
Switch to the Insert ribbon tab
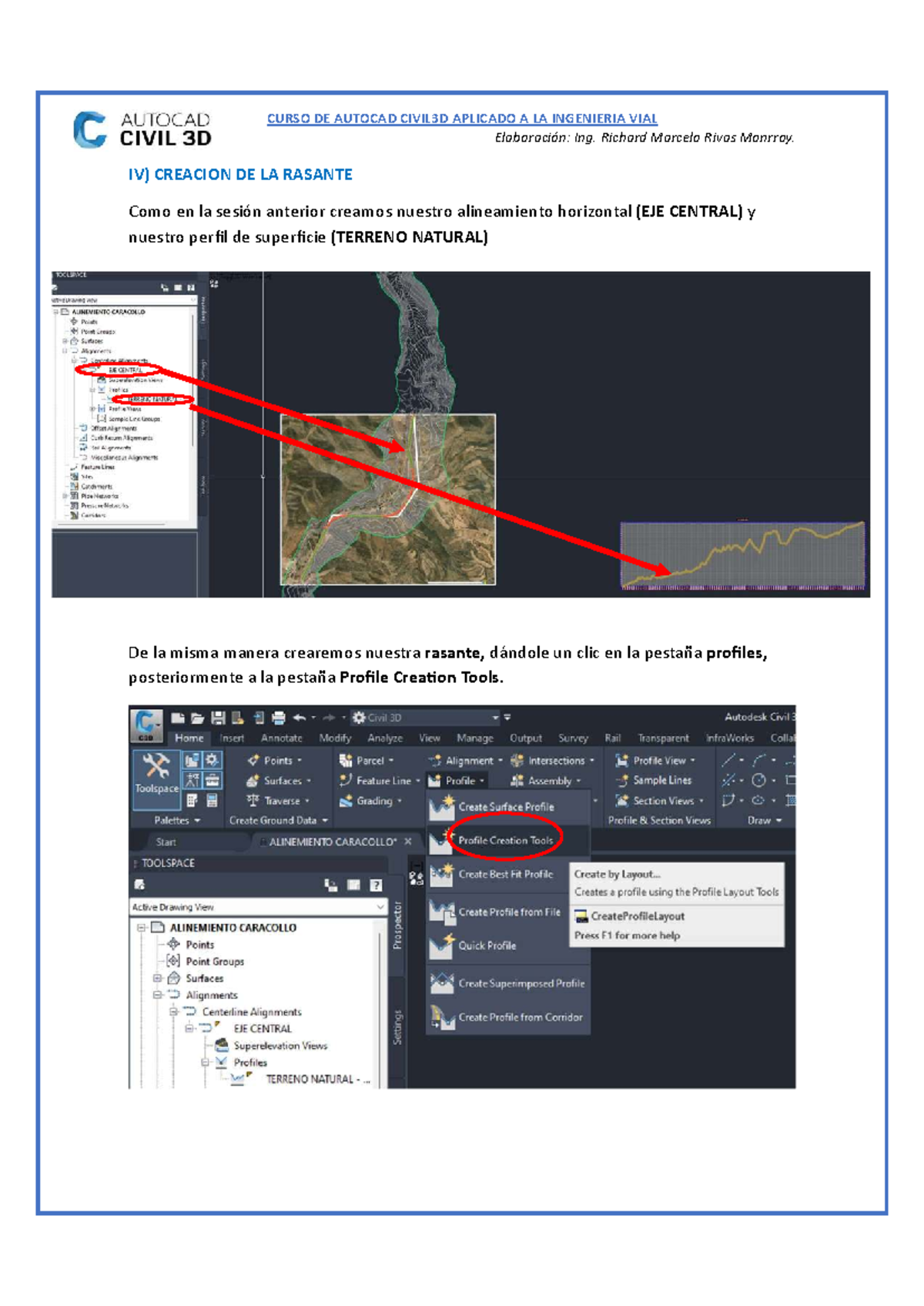click(x=232, y=738)
